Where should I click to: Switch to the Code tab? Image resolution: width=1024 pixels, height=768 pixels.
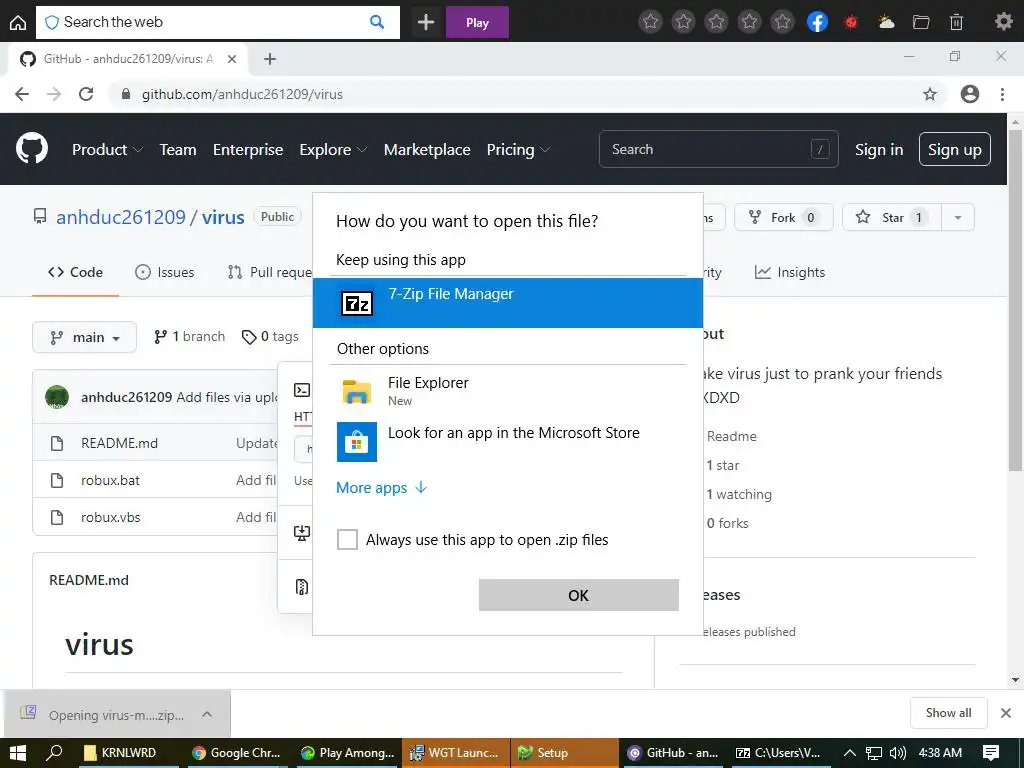75,272
